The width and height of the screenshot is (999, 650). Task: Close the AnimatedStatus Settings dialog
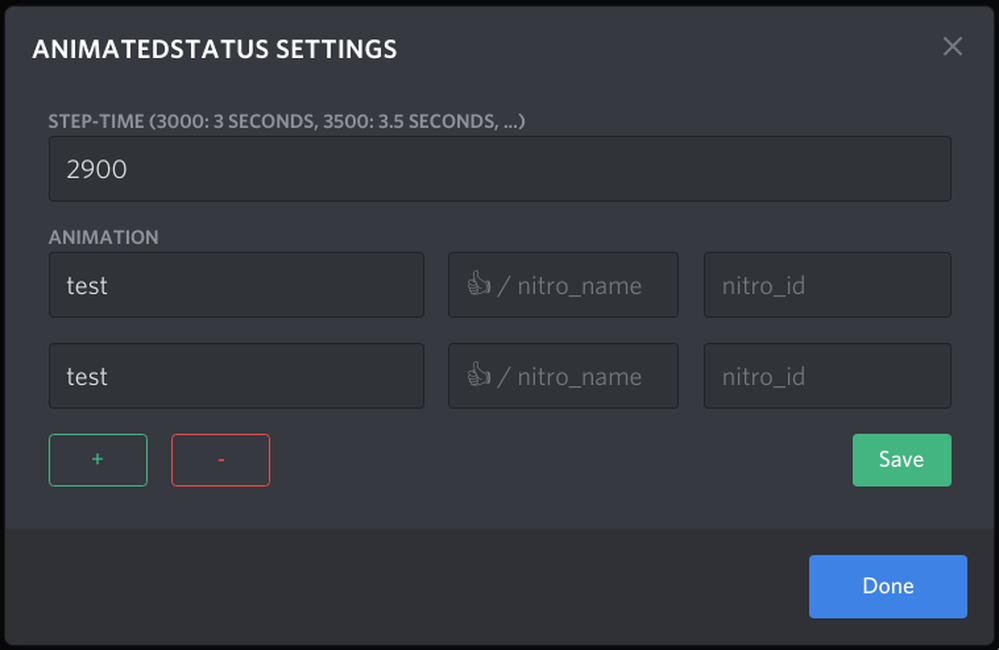(952, 47)
